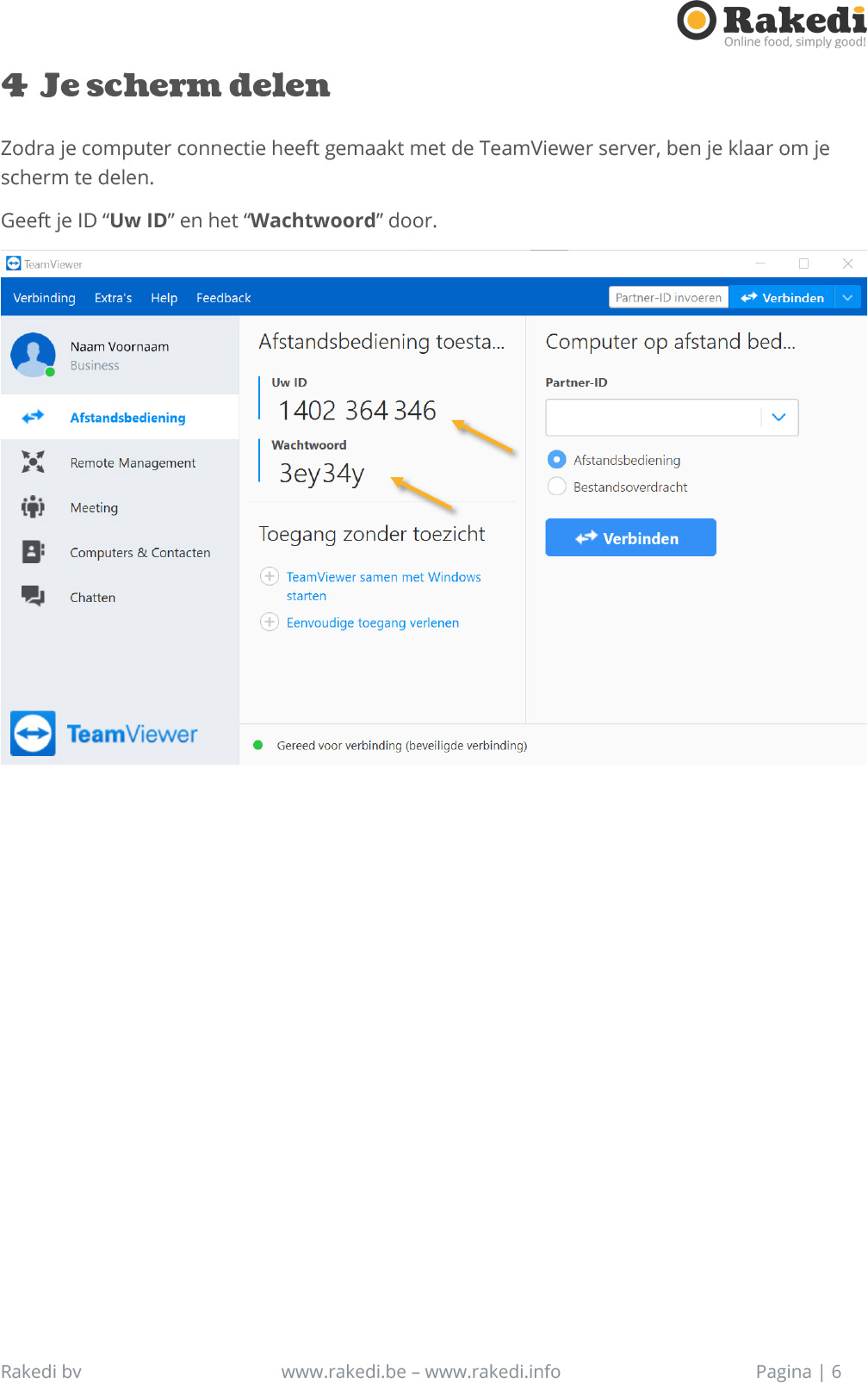Click the green connection status dot

(x=257, y=745)
